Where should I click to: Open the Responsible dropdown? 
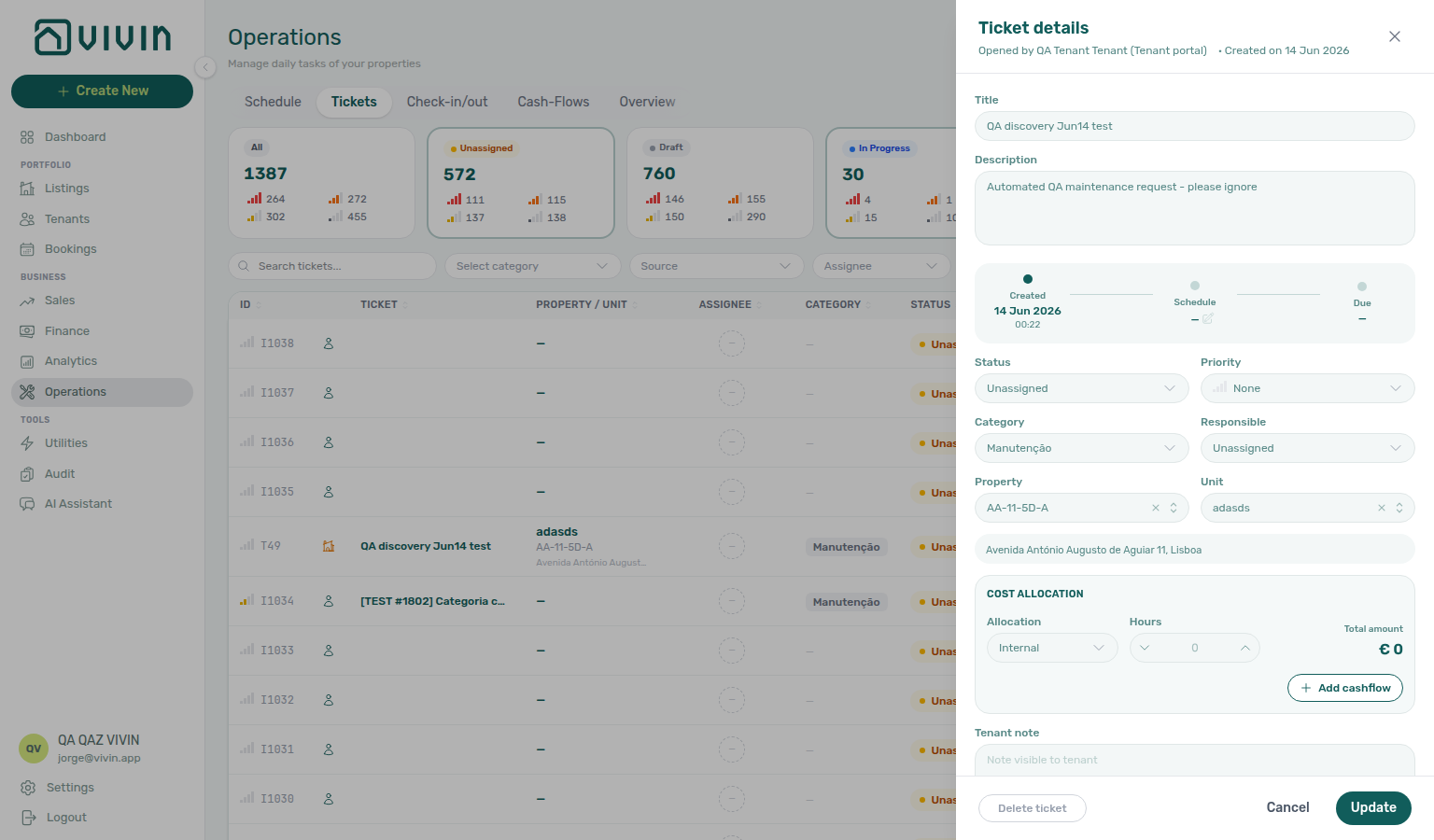tap(1307, 448)
